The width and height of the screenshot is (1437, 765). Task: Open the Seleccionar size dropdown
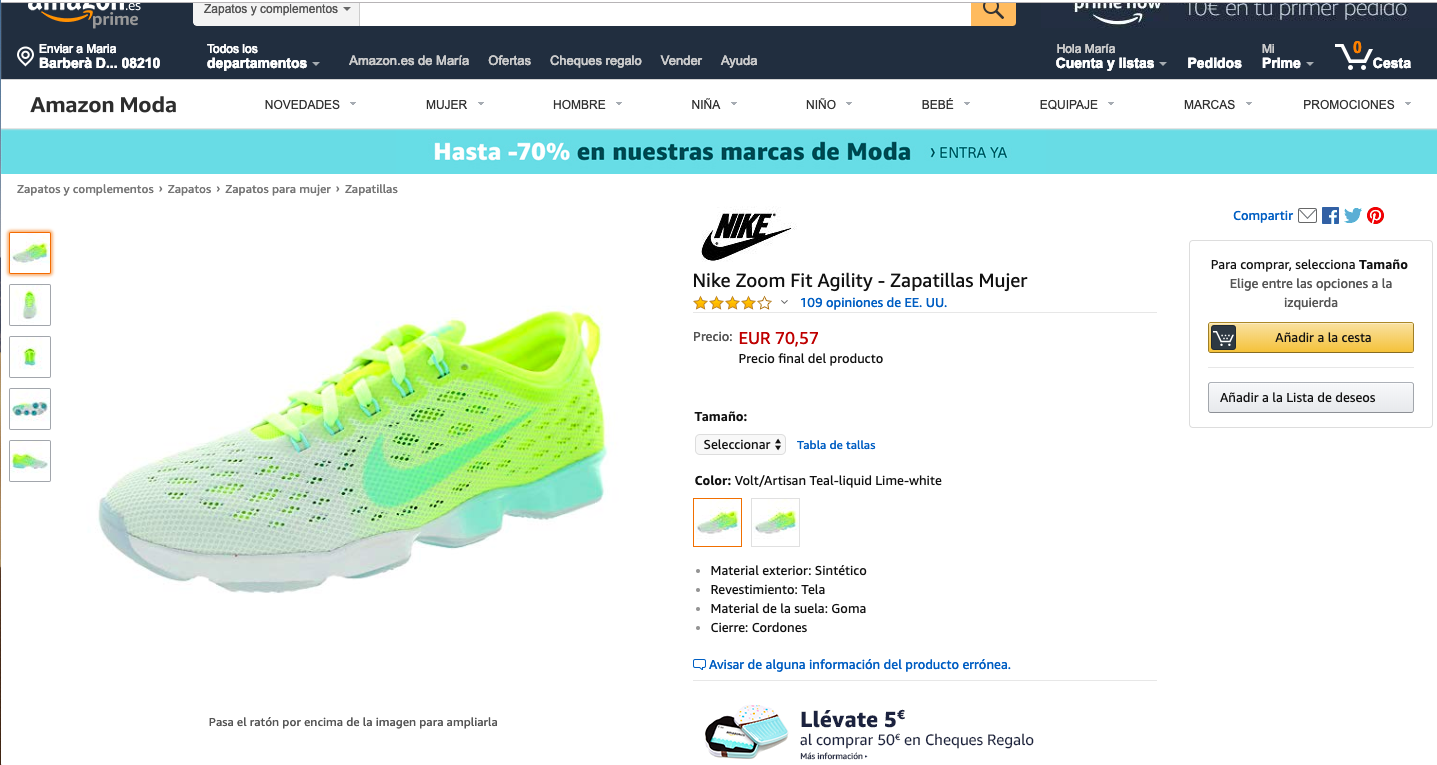tap(741, 445)
